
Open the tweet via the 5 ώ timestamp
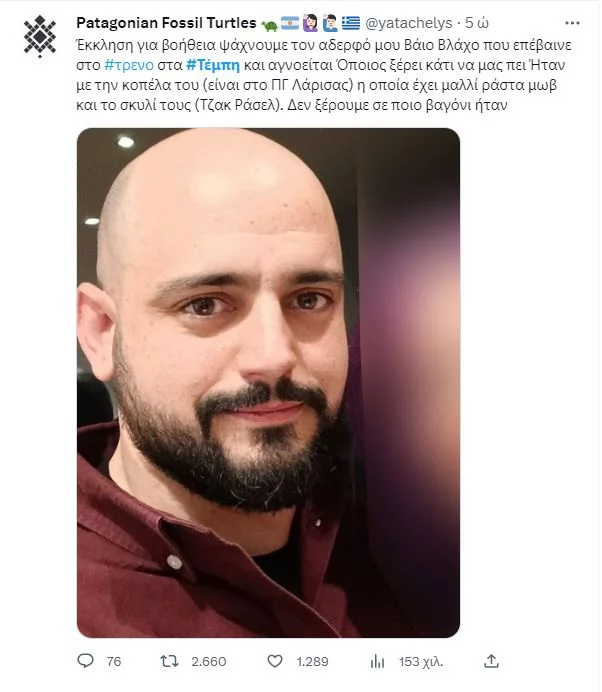pyautogui.click(x=477, y=23)
